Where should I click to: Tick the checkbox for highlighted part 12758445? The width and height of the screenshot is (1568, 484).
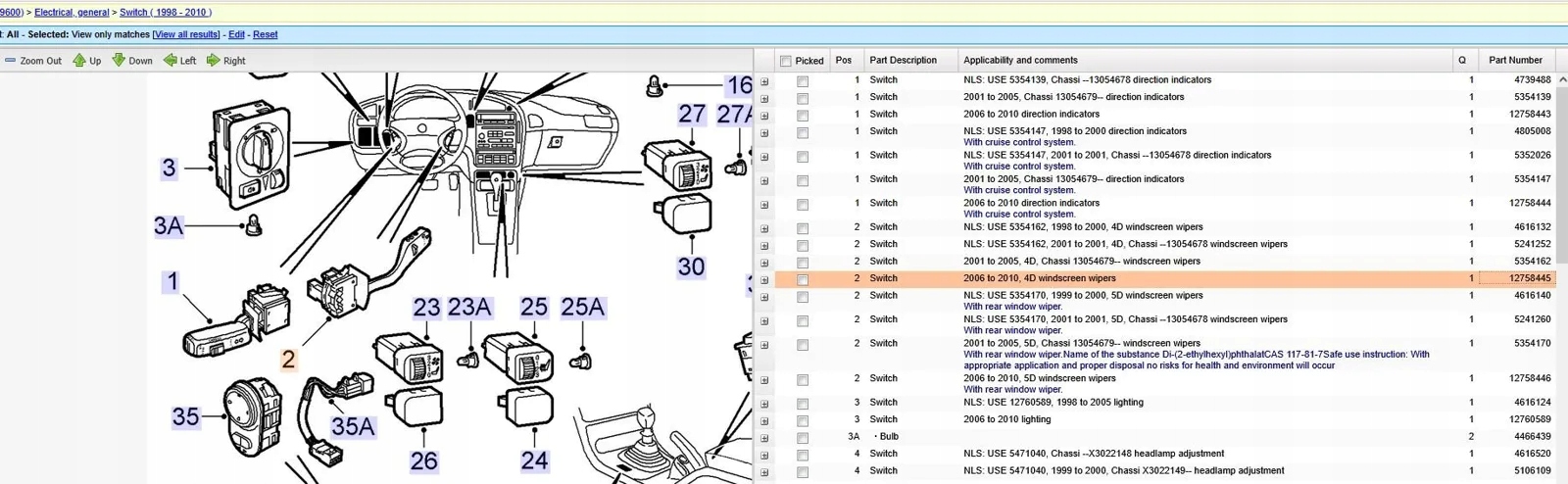point(803,280)
